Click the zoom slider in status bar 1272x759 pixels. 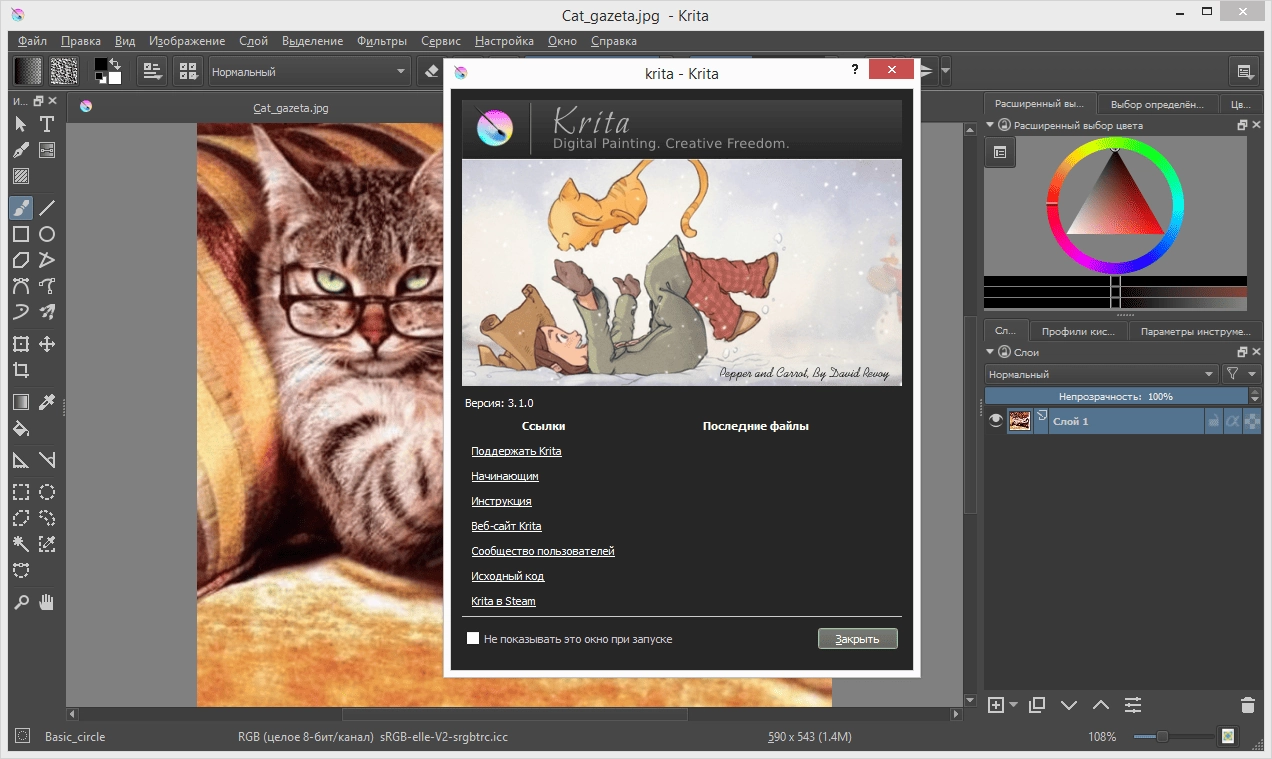(1172, 737)
